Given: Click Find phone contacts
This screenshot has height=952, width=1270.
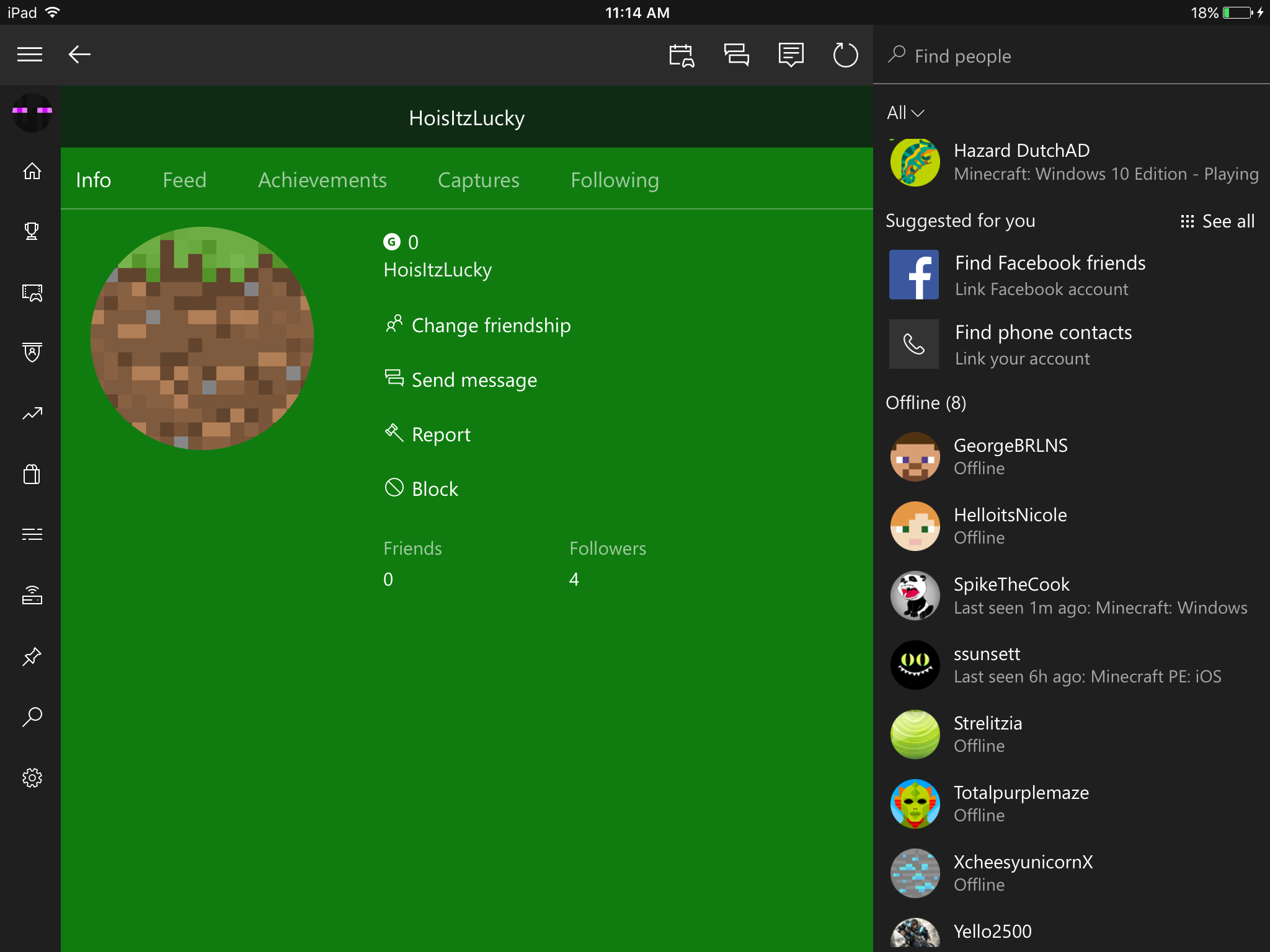Looking at the screenshot, I should coord(1072,345).
